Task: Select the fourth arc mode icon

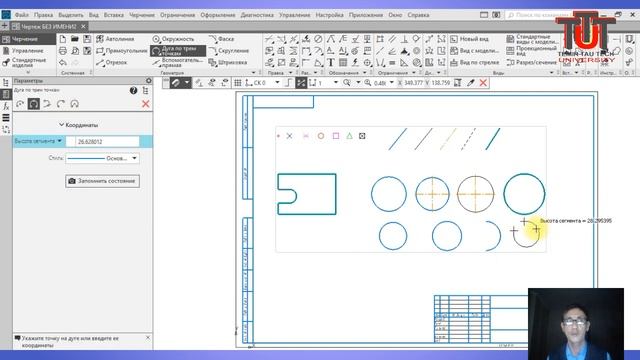Action: point(61,104)
